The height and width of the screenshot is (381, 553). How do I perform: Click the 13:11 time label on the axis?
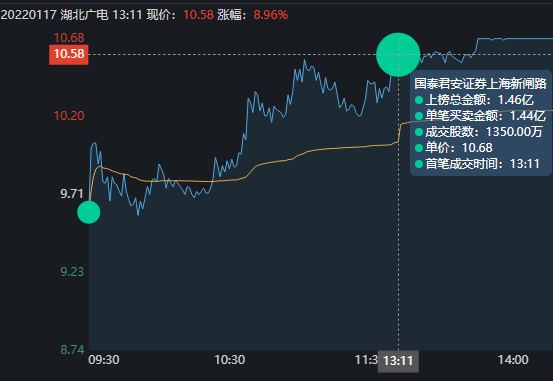pos(398,361)
